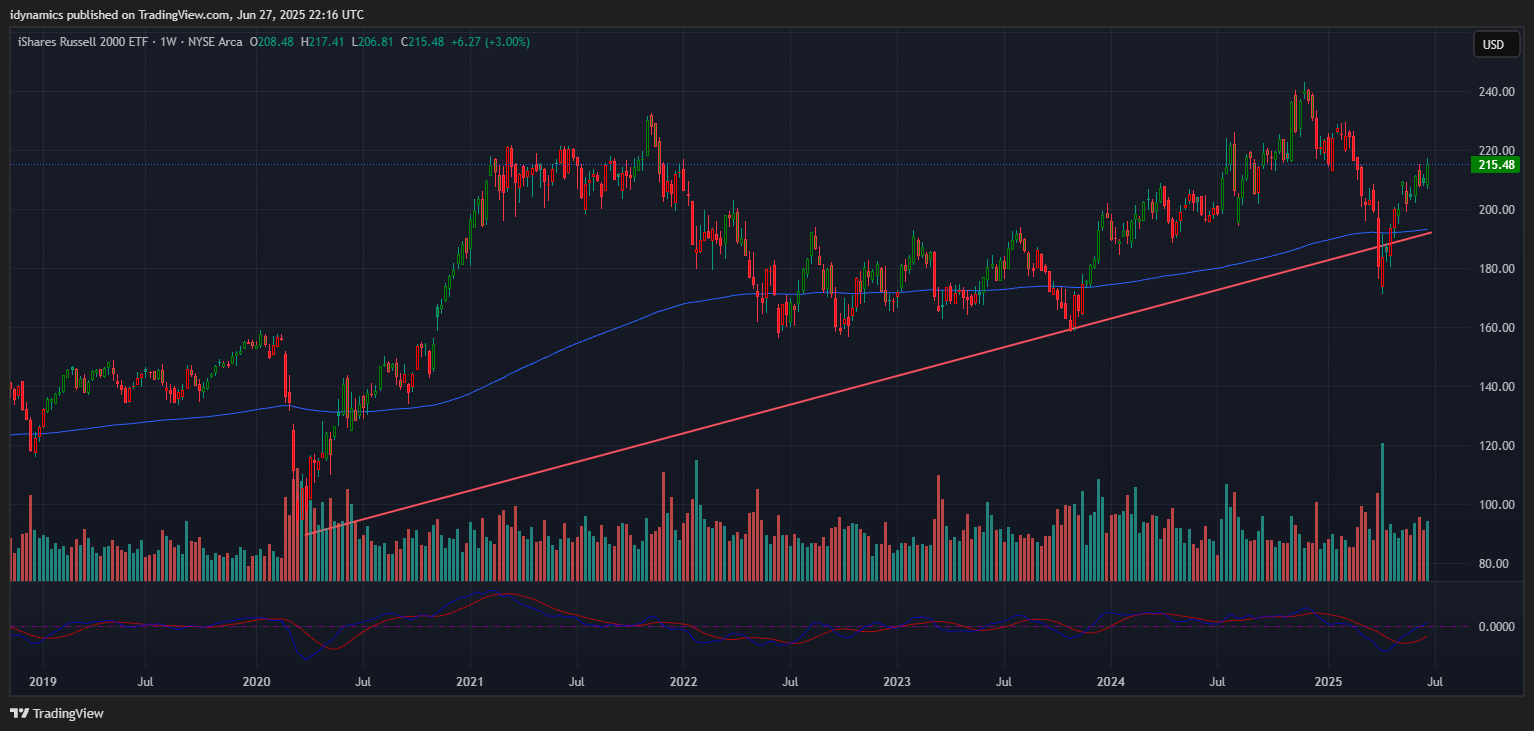Click the TradingView logo at bottom left
The height and width of the screenshot is (731, 1534).
tap(56, 714)
